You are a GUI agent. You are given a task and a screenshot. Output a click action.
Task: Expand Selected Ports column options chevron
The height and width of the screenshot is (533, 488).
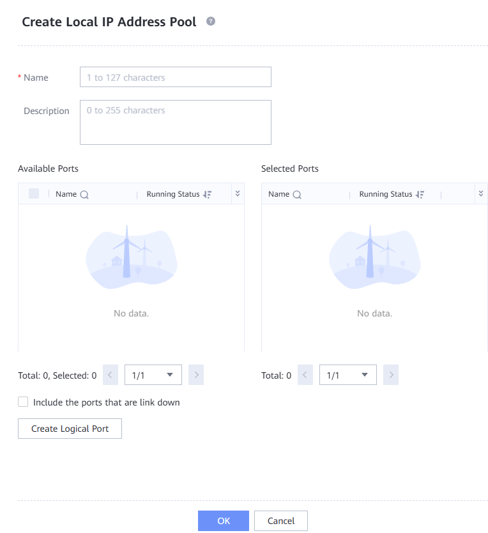point(481,193)
